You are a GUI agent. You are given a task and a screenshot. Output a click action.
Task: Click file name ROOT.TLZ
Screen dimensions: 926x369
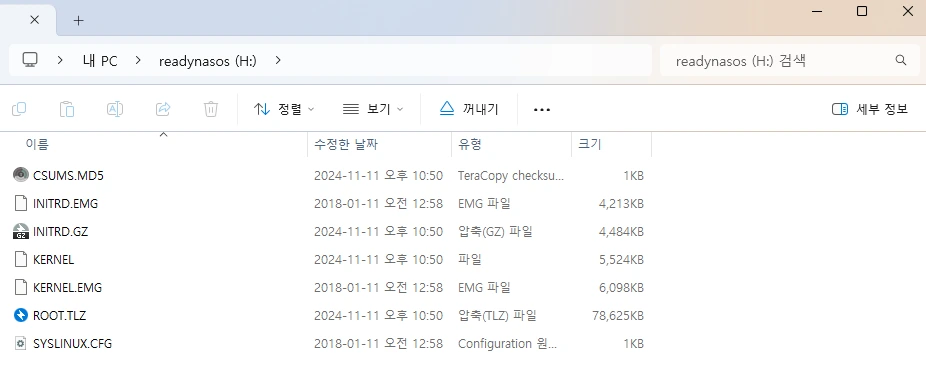point(60,316)
